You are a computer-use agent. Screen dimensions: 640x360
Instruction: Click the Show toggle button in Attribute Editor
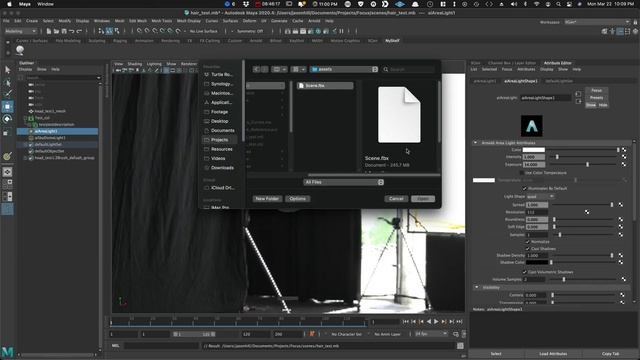point(591,105)
